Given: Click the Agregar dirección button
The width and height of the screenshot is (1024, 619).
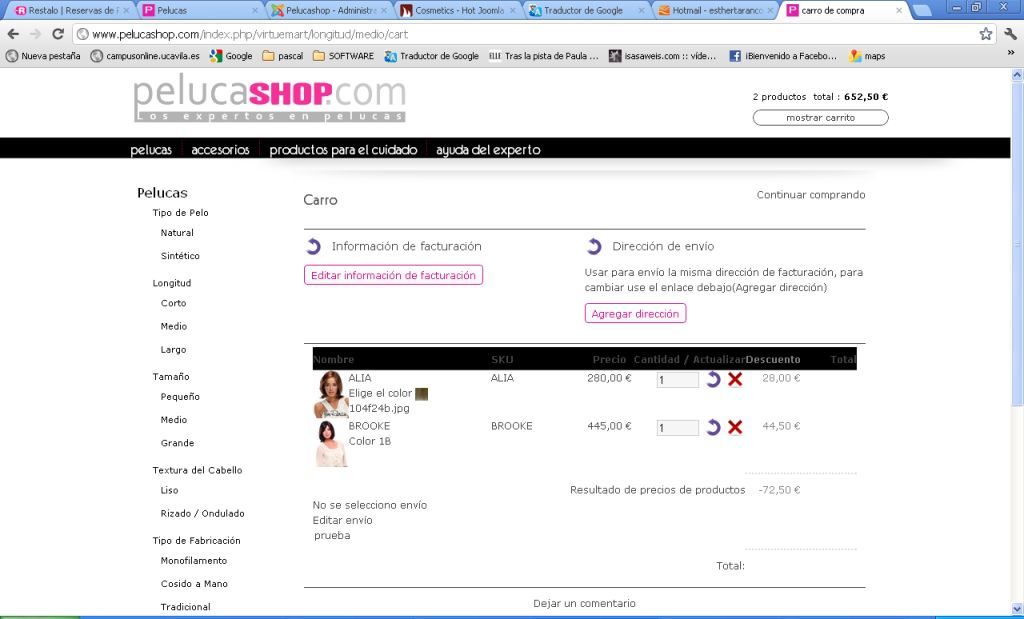Looking at the screenshot, I should coord(635,314).
